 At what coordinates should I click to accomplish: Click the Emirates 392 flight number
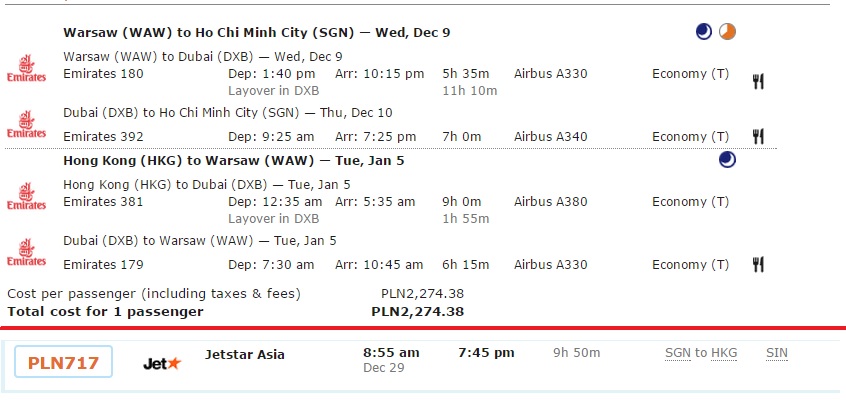pos(103,137)
